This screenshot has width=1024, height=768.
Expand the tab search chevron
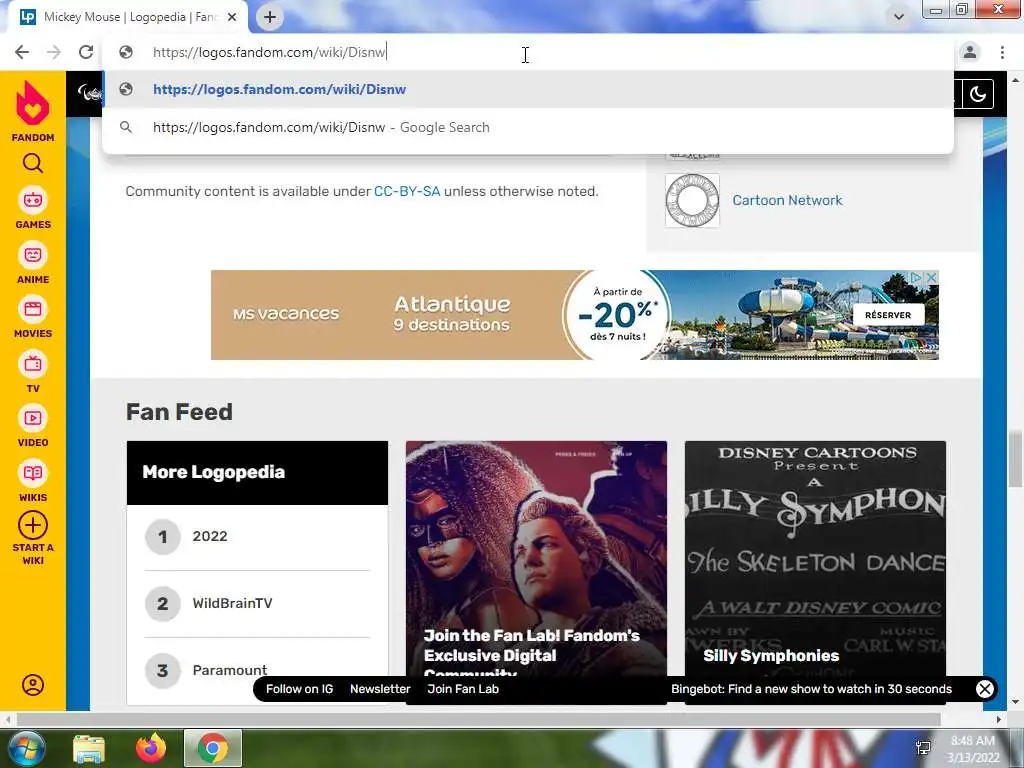click(899, 17)
